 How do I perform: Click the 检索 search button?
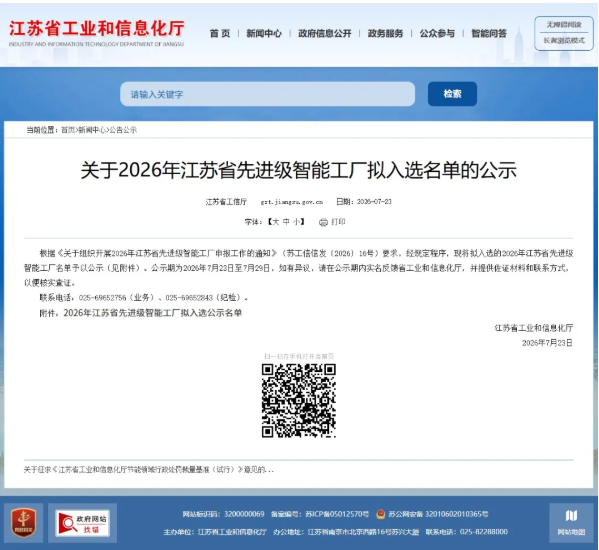(452, 94)
